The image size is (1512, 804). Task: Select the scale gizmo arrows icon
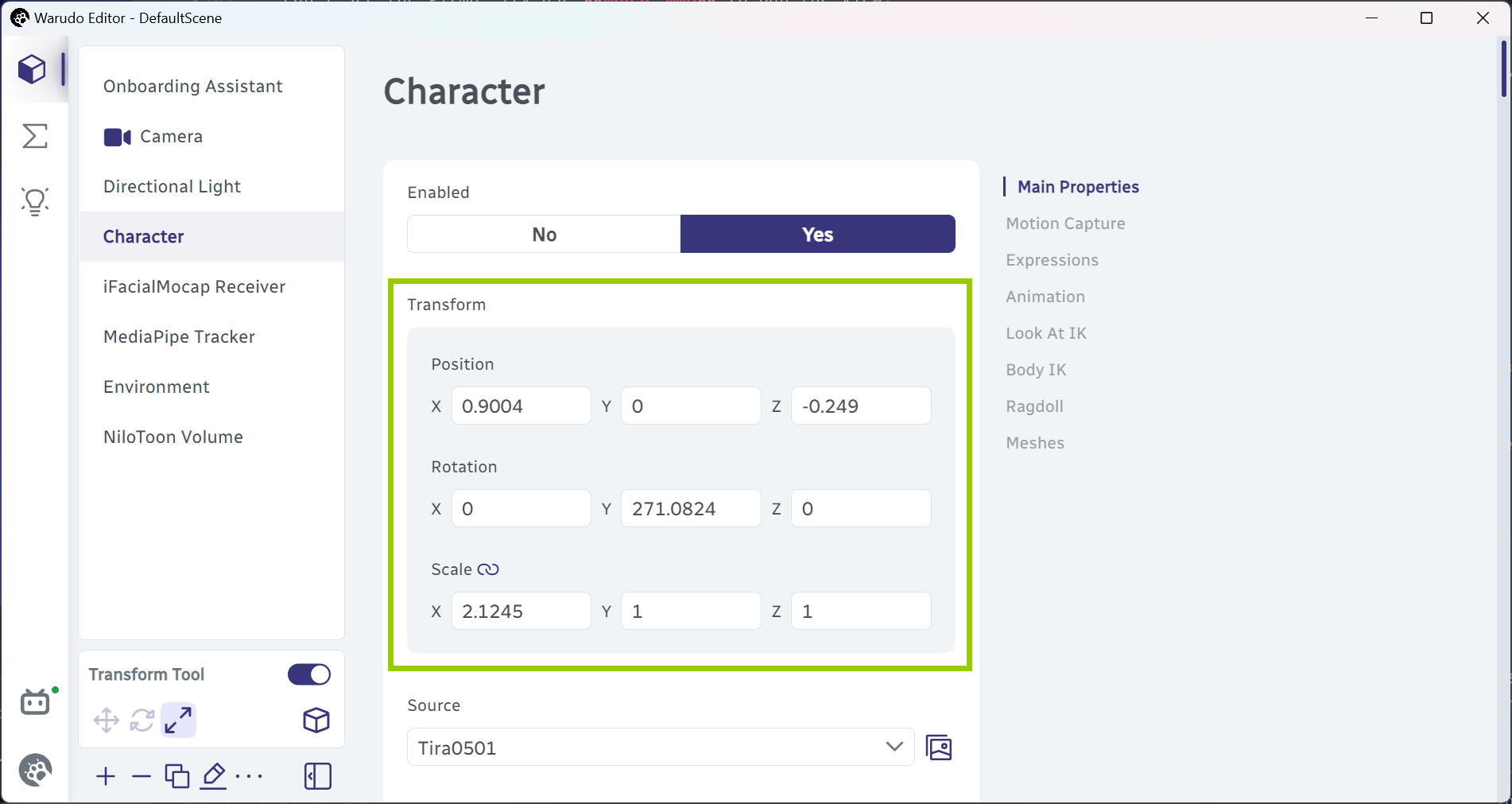(x=178, y=720)
